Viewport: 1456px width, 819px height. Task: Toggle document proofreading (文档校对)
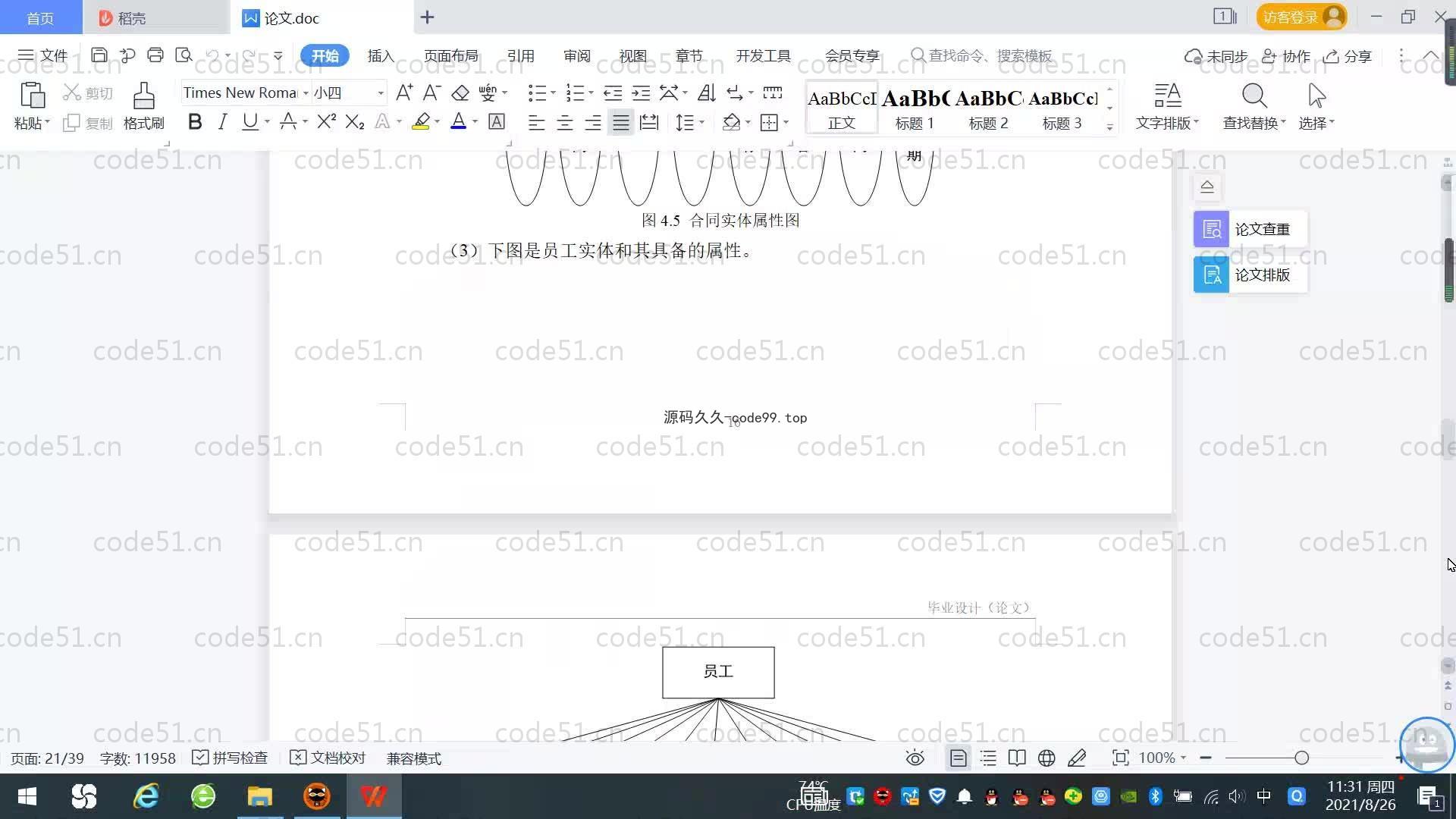pyautogui.click(x=328, y=758)
